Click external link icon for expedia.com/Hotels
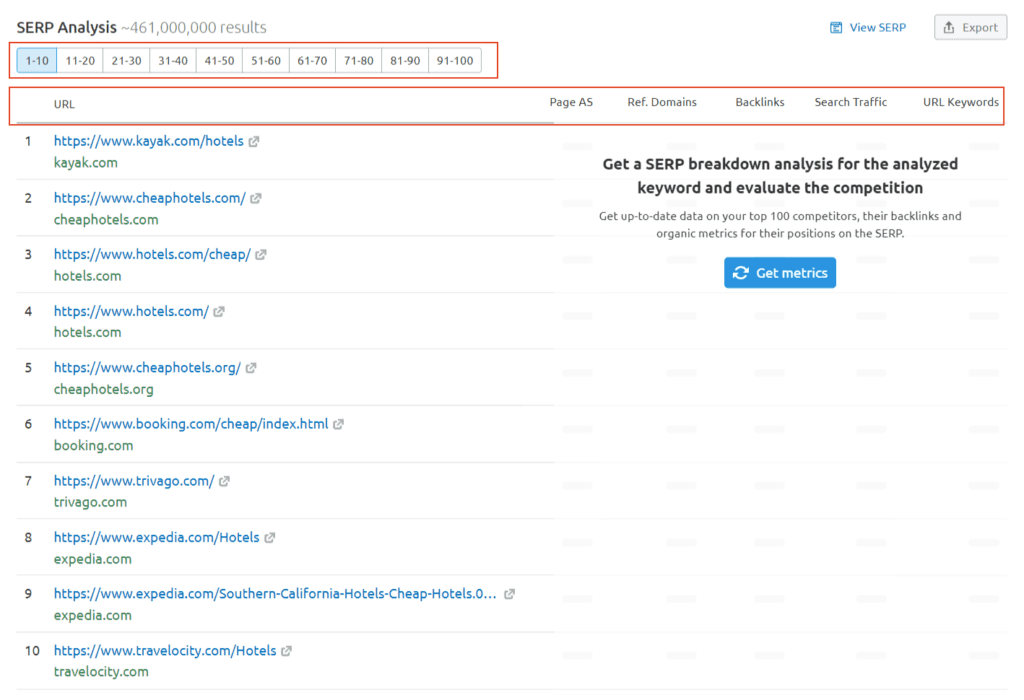 [270, 538]
